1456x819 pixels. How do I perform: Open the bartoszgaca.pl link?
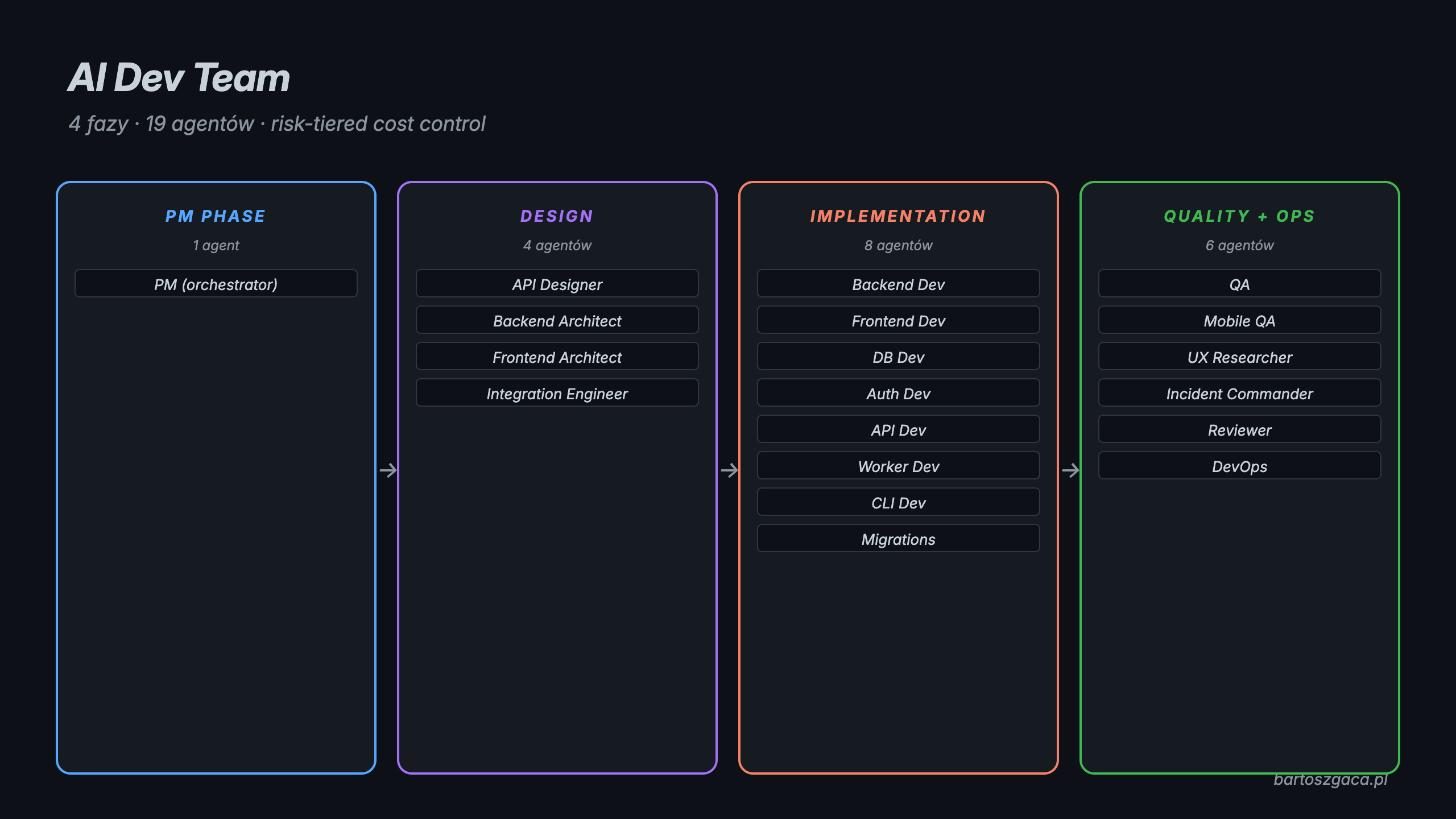pos(1330,779)
